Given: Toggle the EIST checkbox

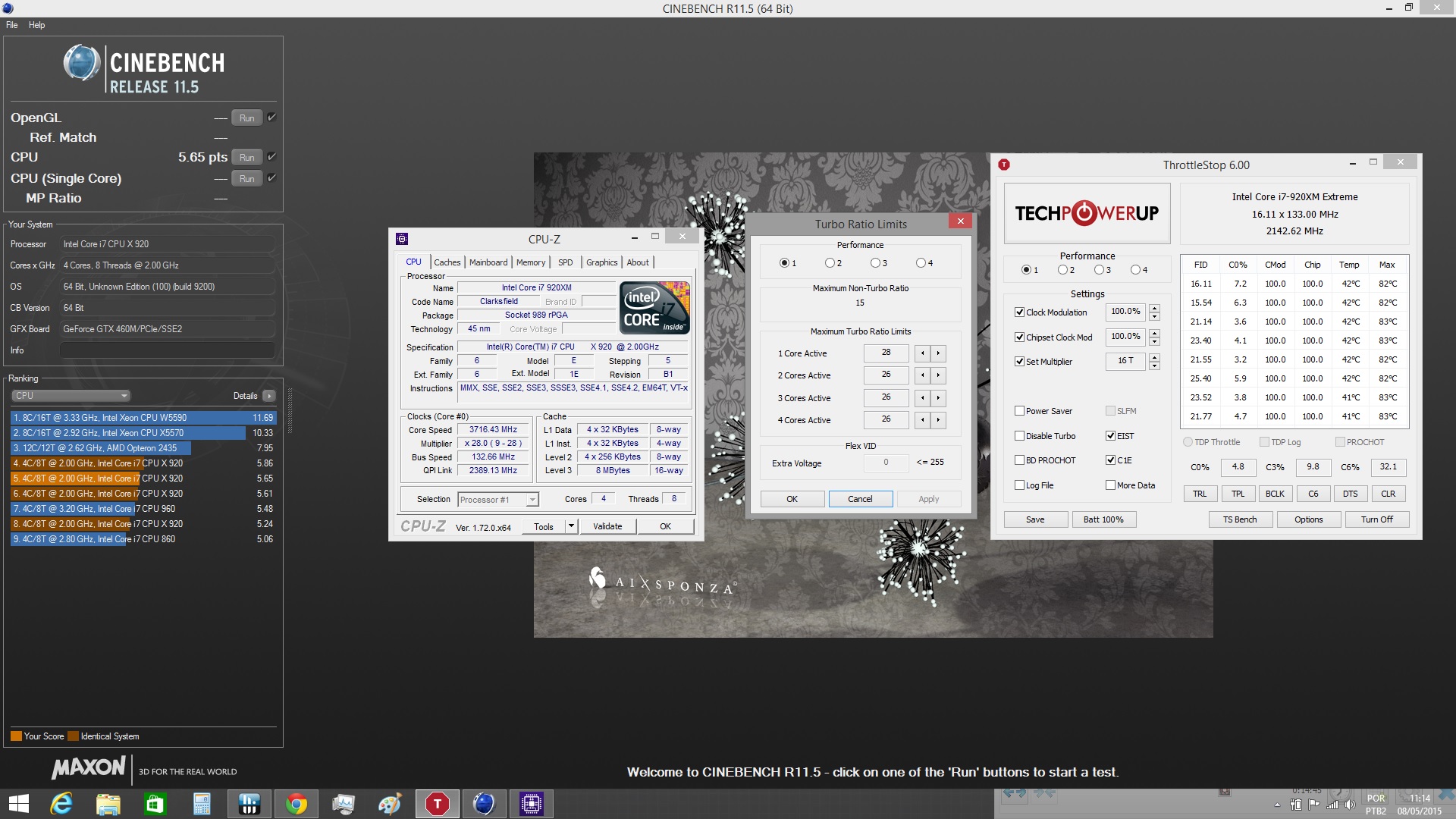Looking at the screenshot, I should (x=1110, y=436).
